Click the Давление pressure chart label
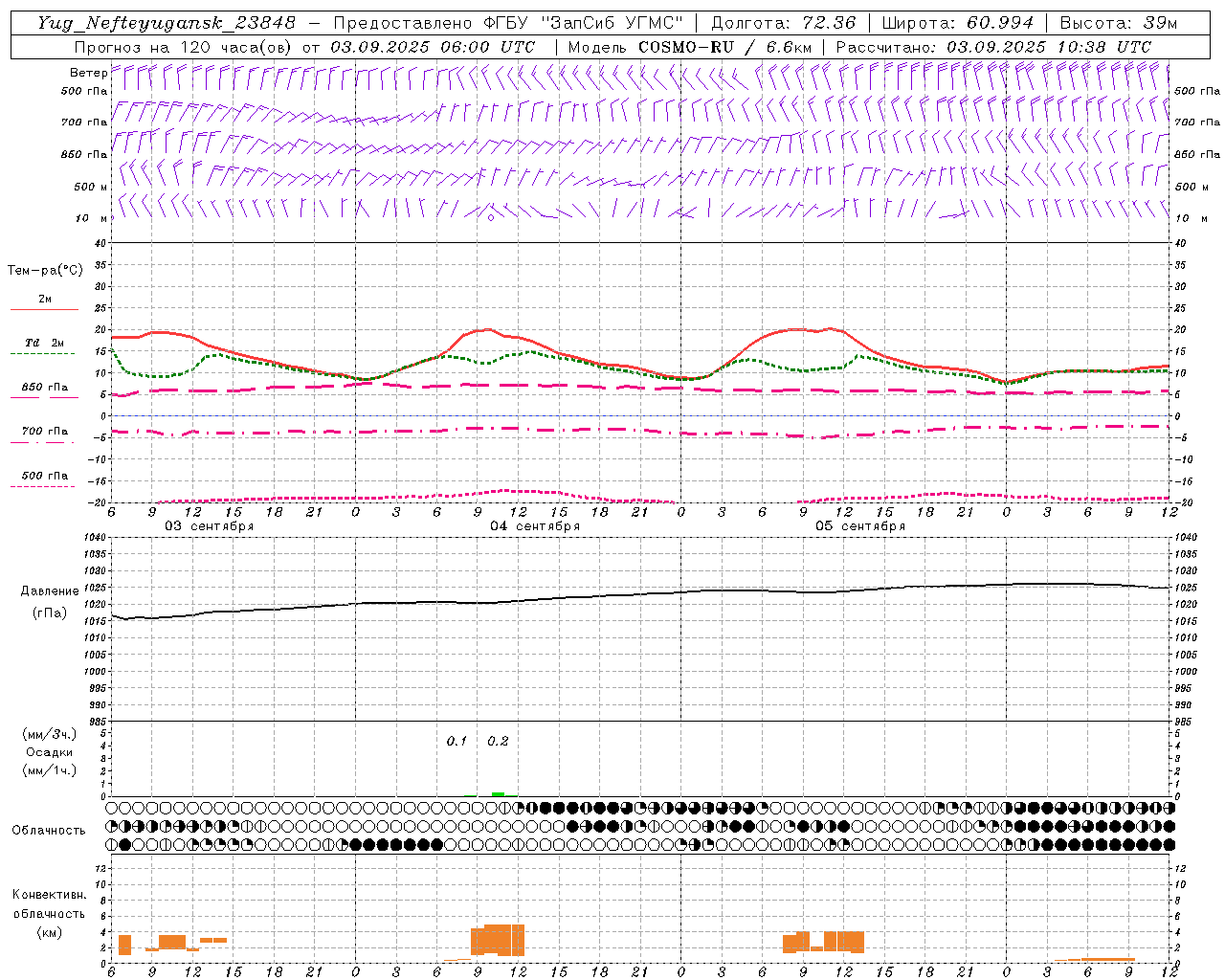Viewport: 1225px width, 980px height. pyautogui.click(x=49, y=591)
